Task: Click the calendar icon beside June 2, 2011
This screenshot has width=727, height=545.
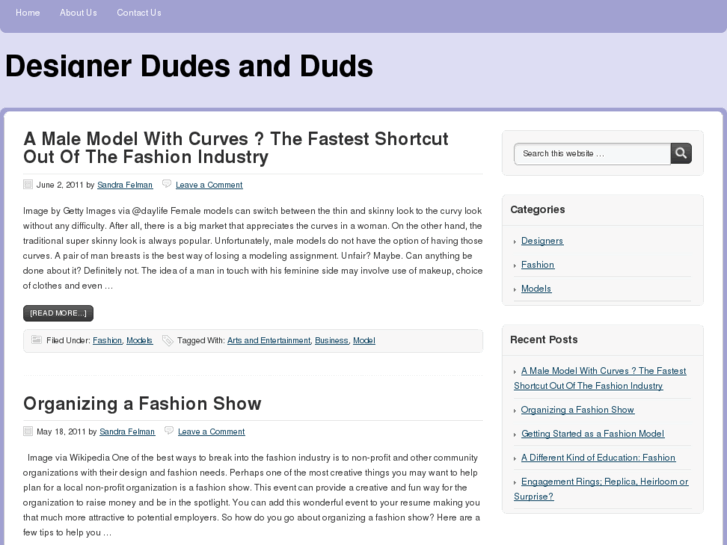Action: coord(28,185)
